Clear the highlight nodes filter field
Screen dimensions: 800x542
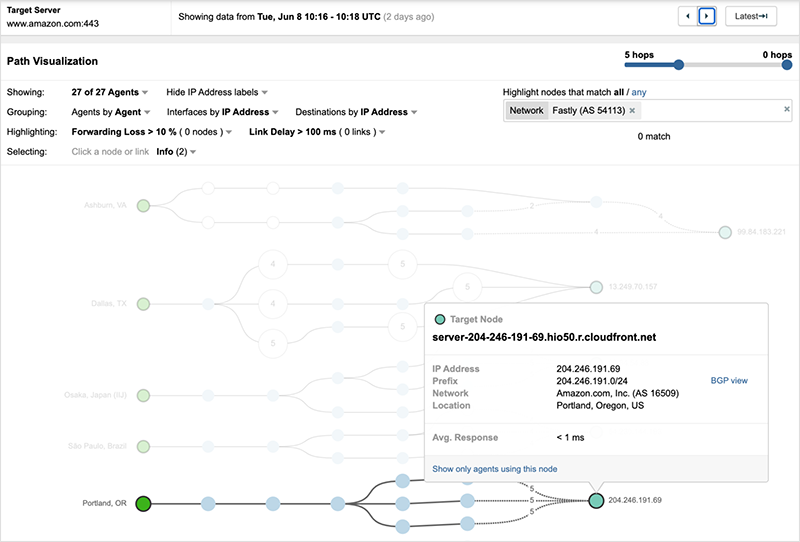coord(786,109)
